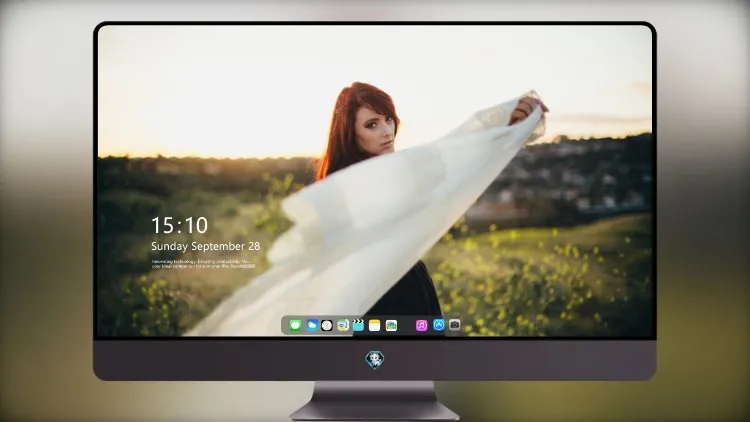Open the Camera app in the dock
Viewport: 750px width, 422px height.
[x=454, y=325]
